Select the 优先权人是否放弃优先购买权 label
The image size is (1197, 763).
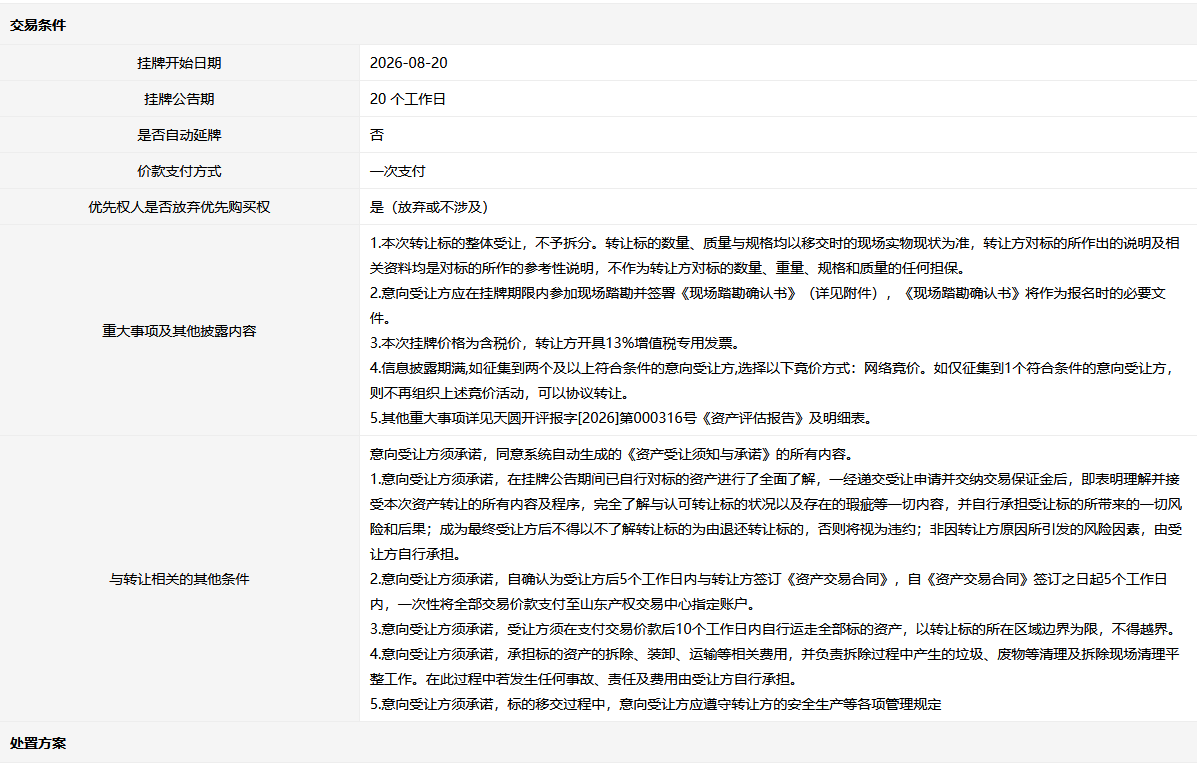pyautogui.click(x=179, y=207)
